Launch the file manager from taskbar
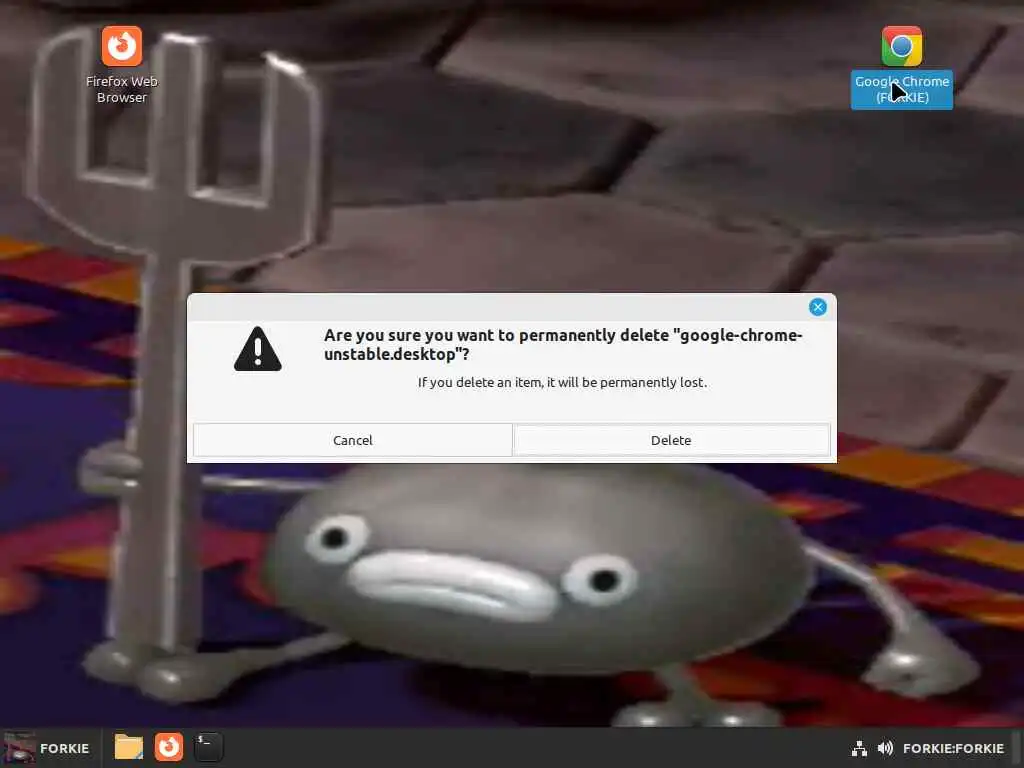The image size is (1024, 768). [x=129, y=747]
